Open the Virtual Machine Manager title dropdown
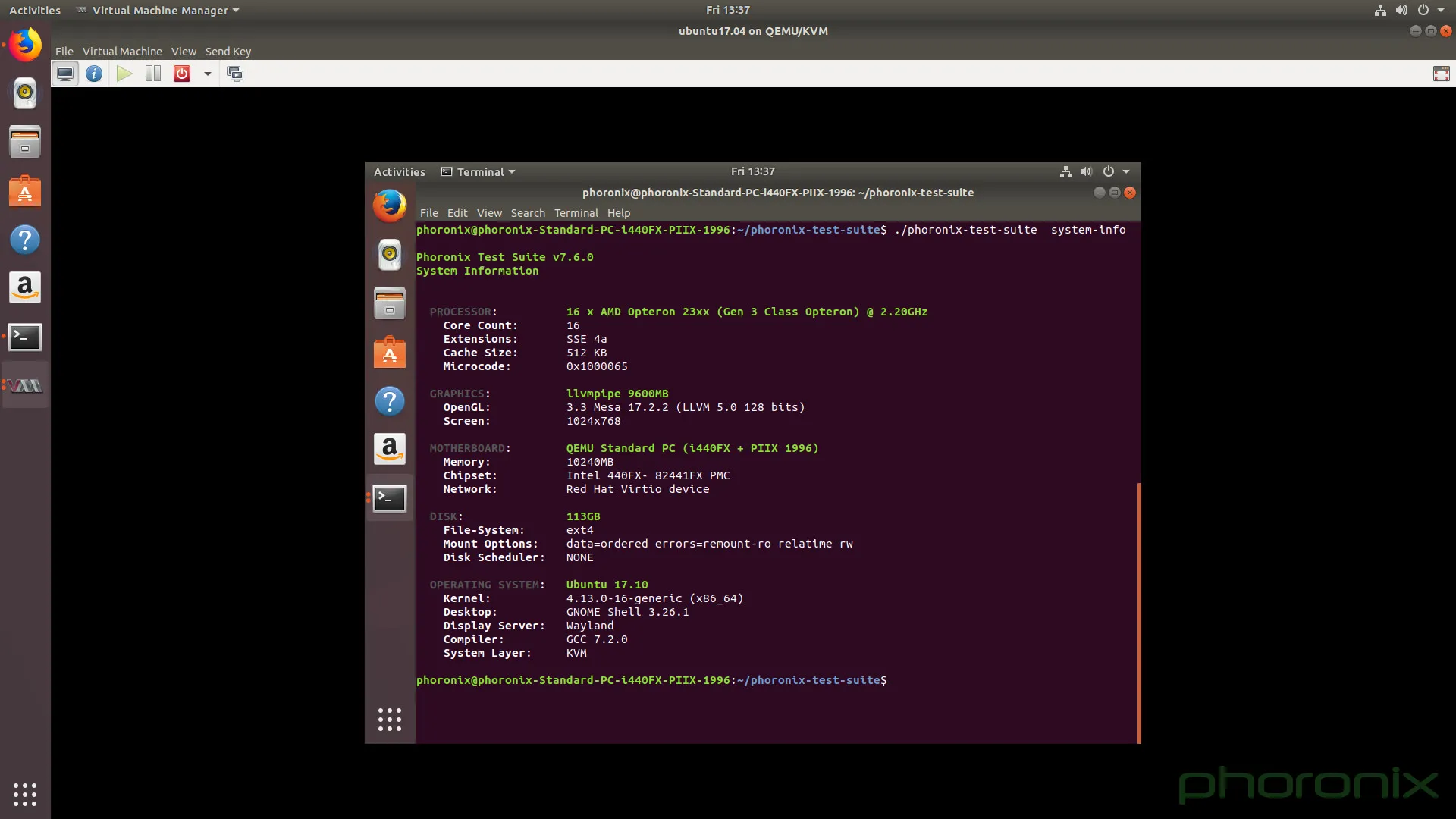 (157, 10)
